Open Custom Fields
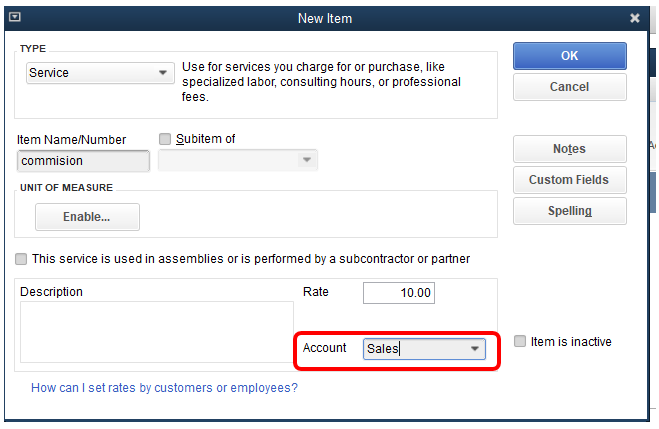659x429 pixels. (569, 180)
